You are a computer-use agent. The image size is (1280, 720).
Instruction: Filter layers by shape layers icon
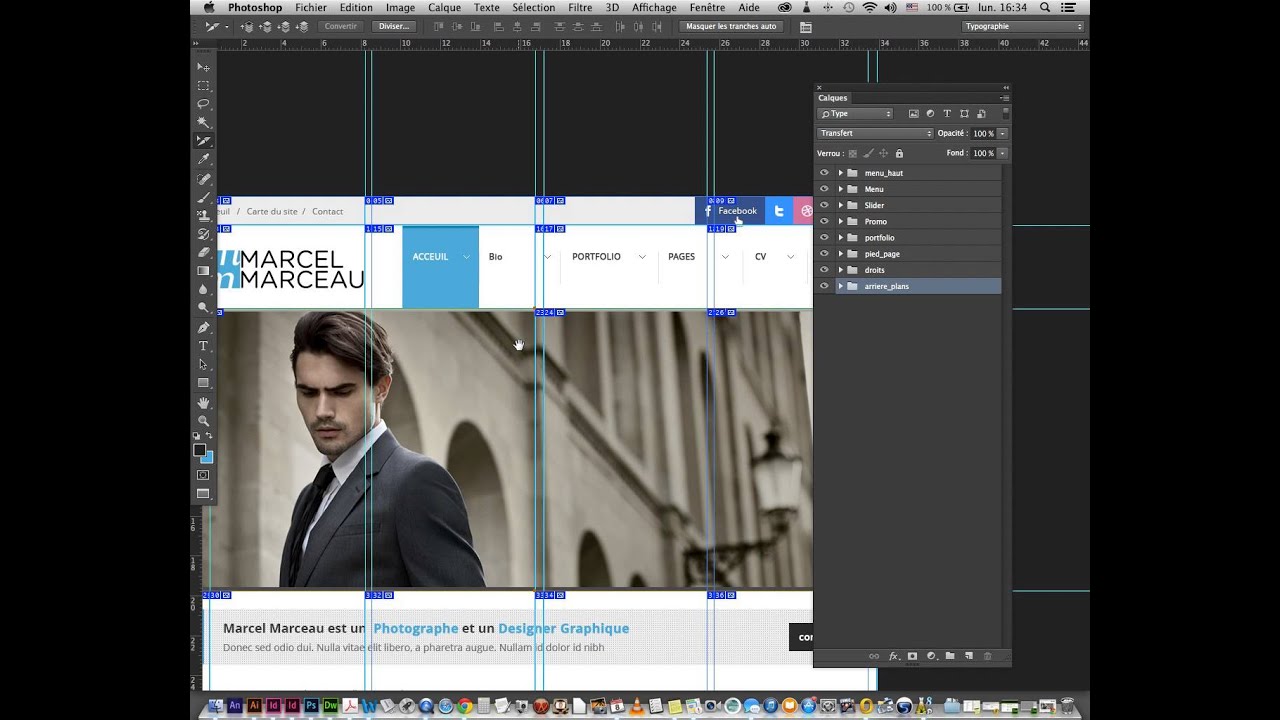964,114
